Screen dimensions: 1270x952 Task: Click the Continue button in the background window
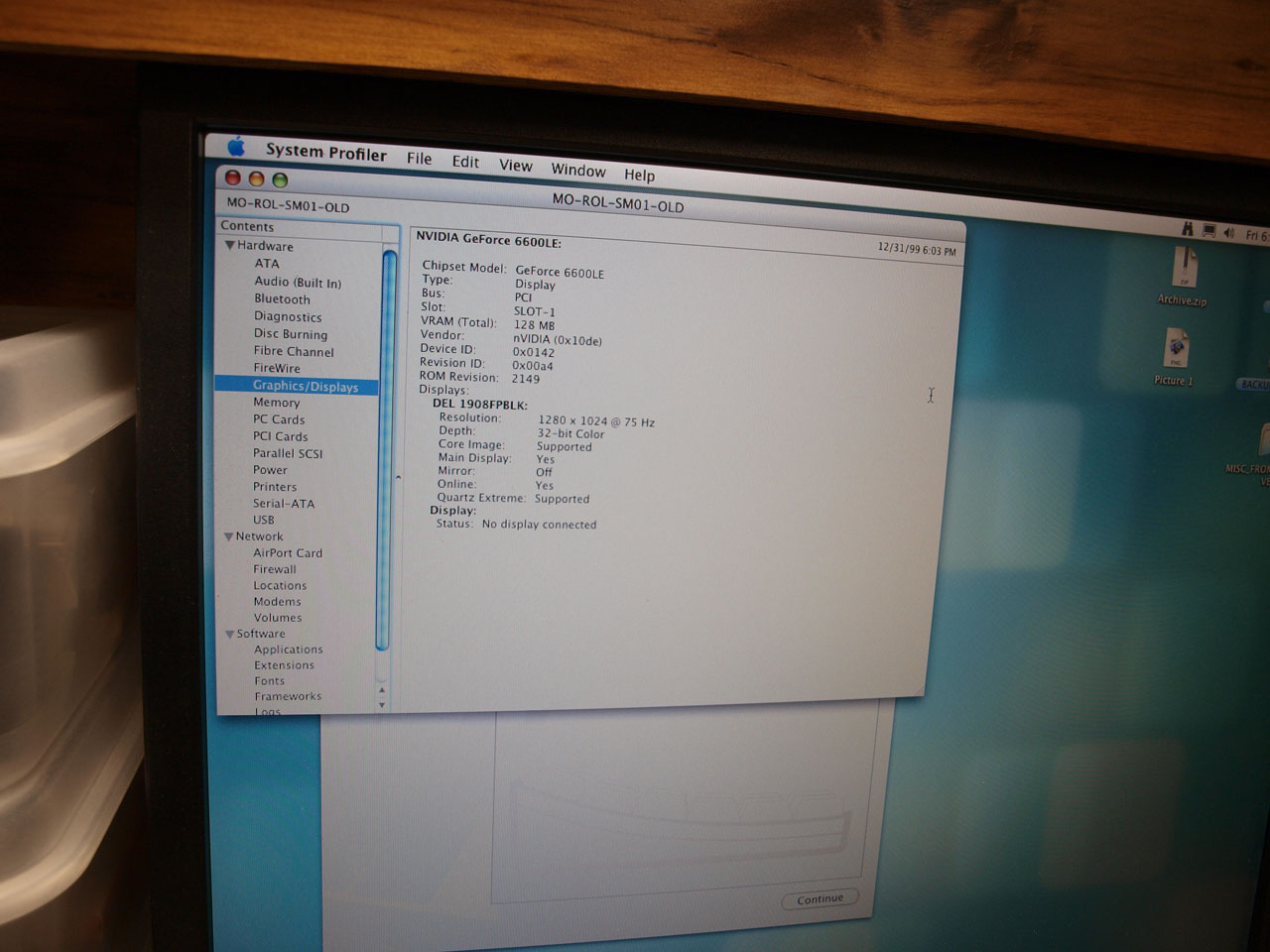(x=820, y=899)
